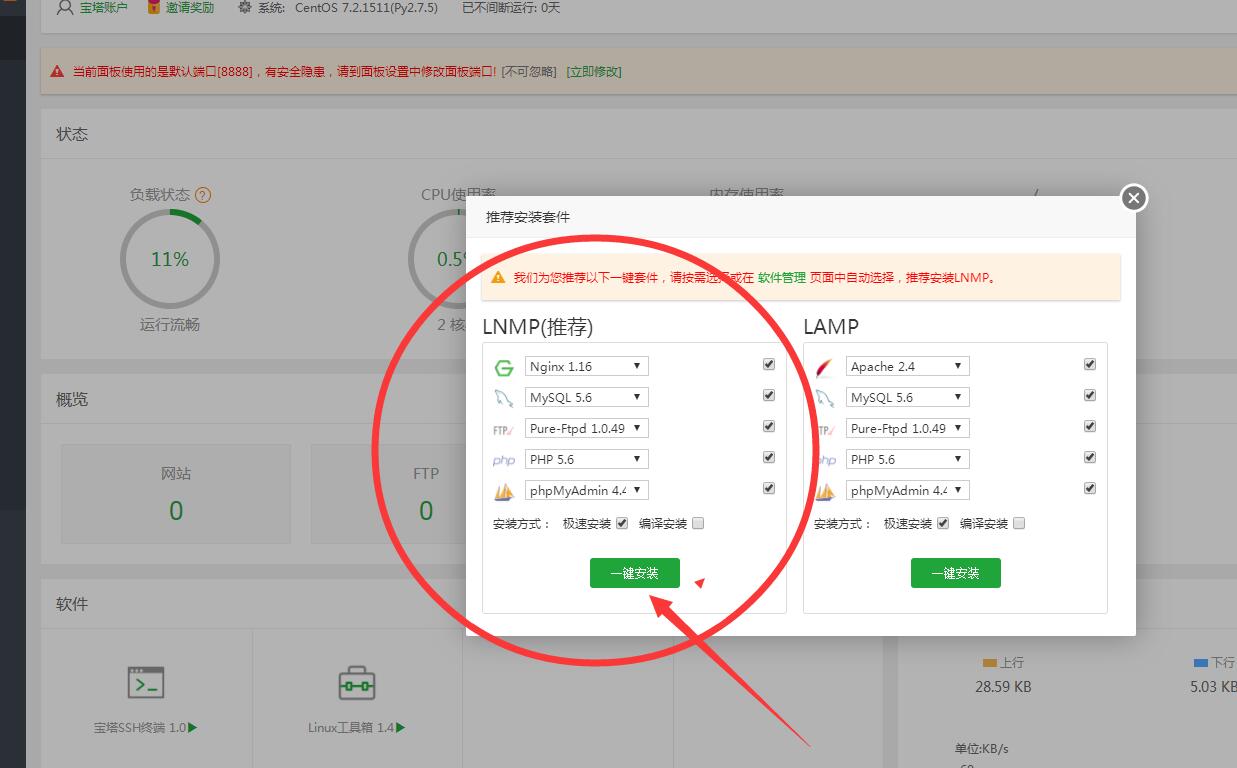
Task: Click the 负载状态 help question mark icon
Action: tap(203, 195)
